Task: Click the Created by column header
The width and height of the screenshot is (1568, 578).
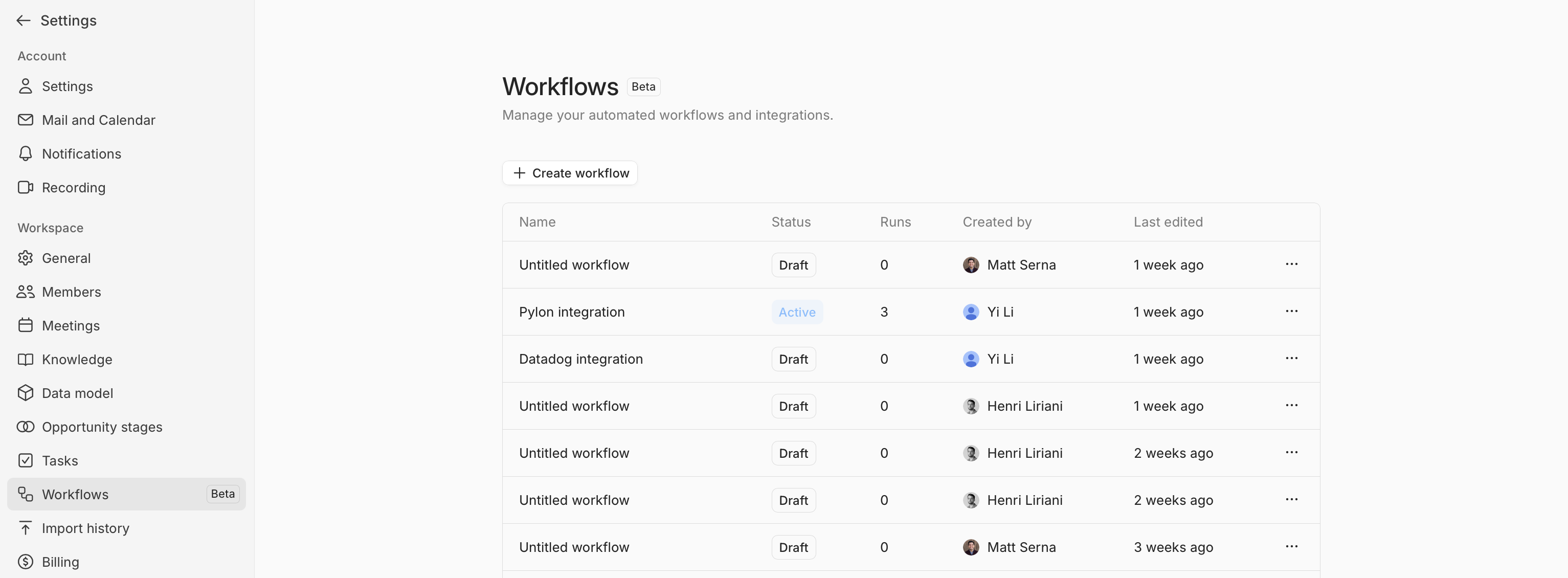Action: click(996, 221)
